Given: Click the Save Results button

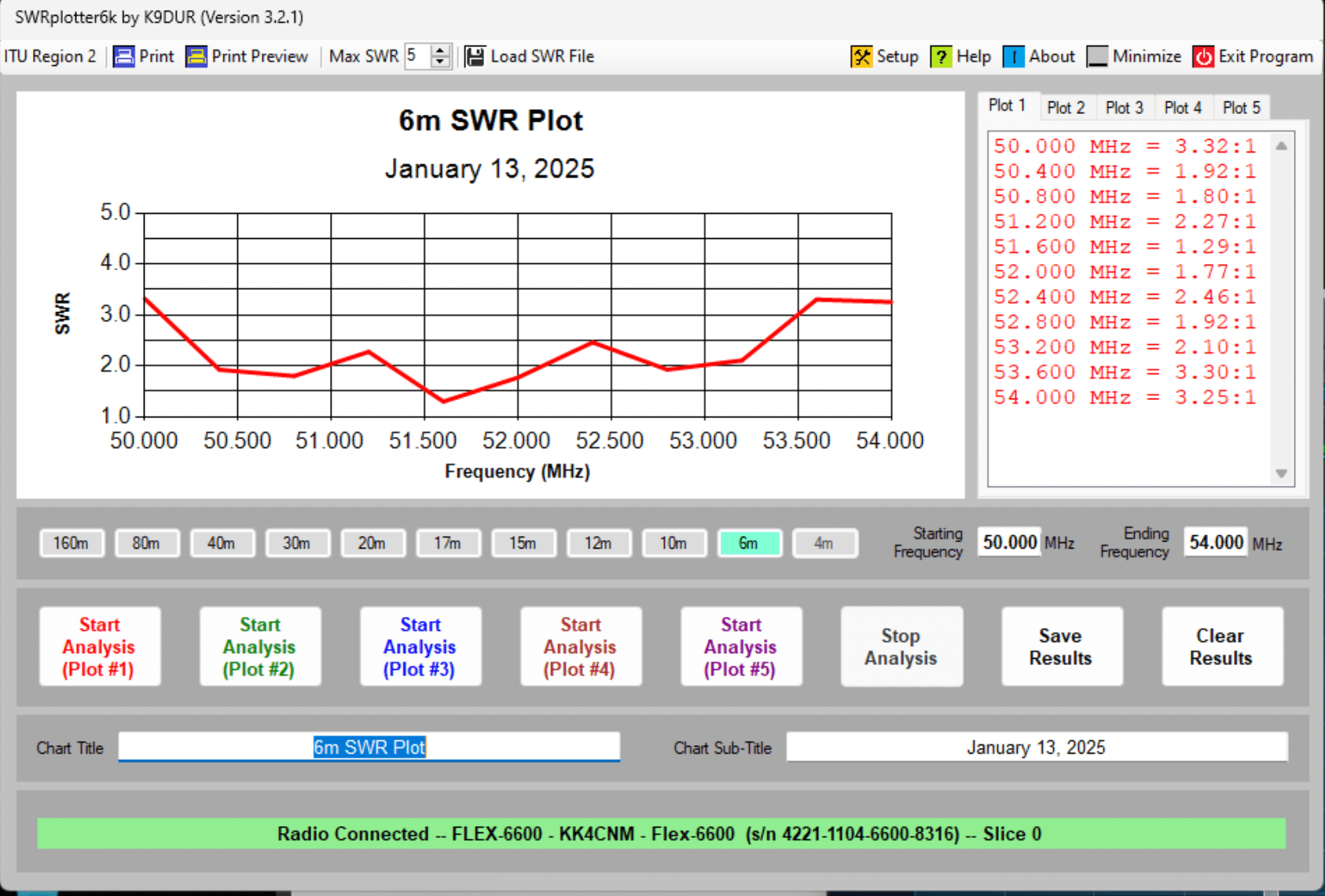Looking at the screenshot, I should [1062, 646].
